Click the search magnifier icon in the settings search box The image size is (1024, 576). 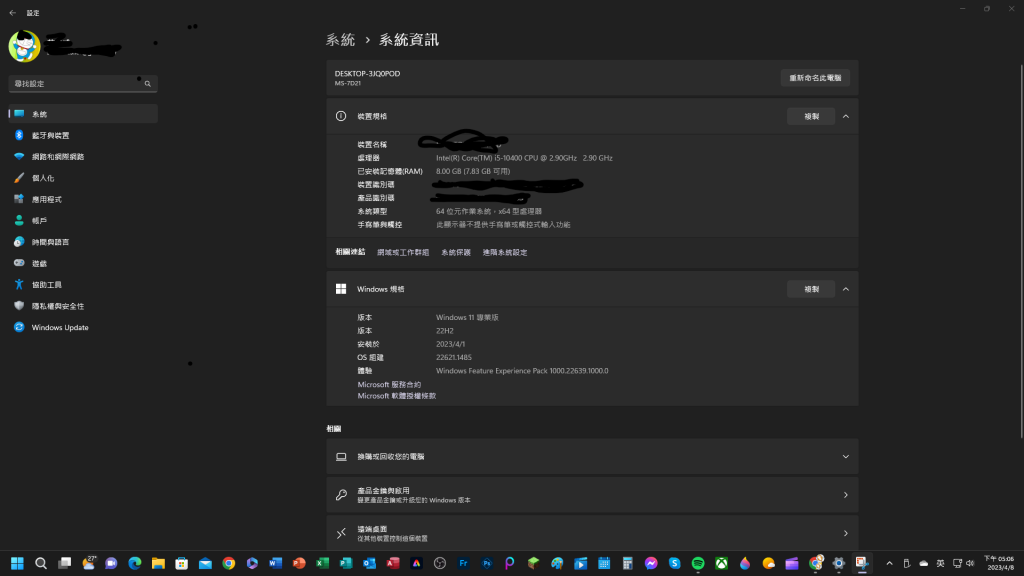(x=148, y=84)
